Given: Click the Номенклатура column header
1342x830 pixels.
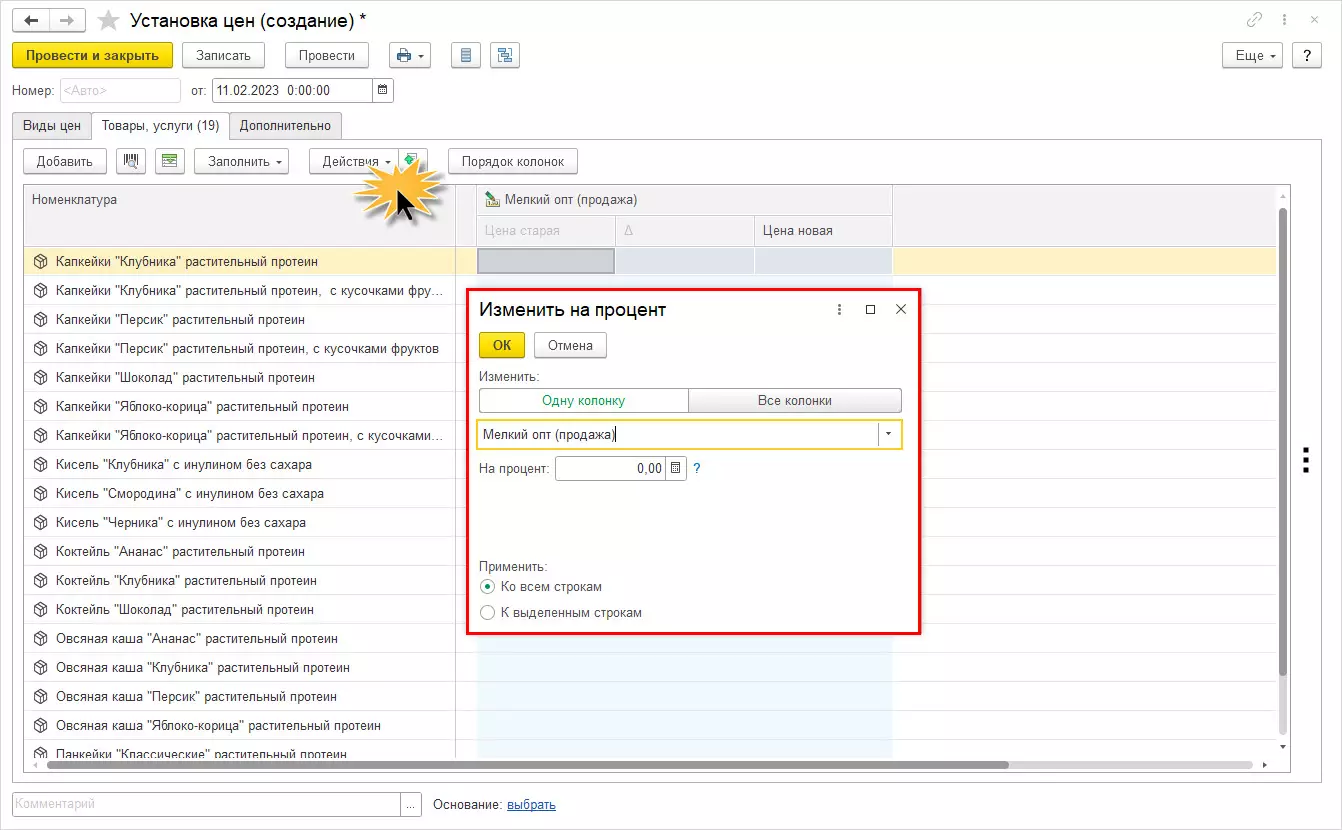Looking at the screenshot, I should click(x=240, y=214).
